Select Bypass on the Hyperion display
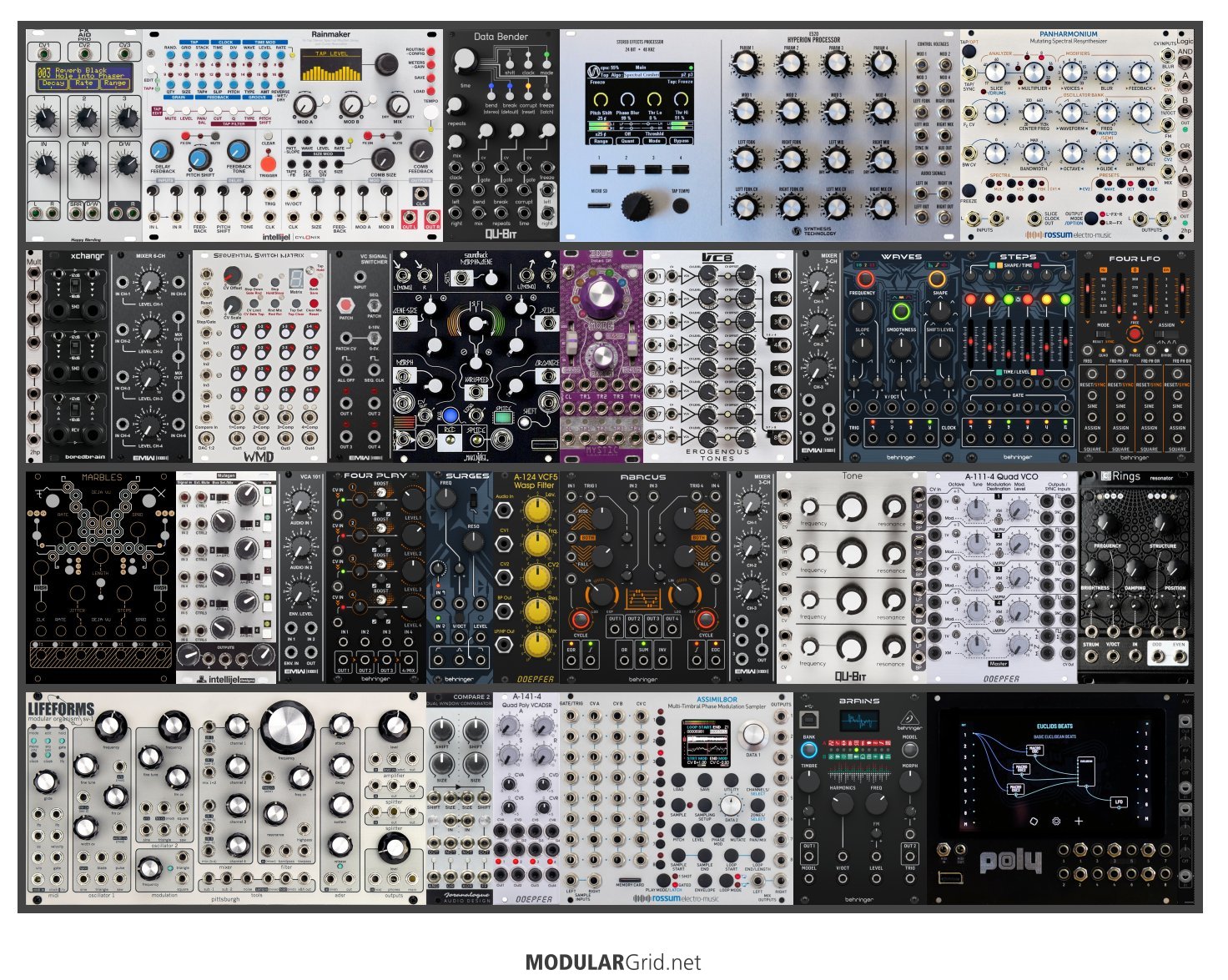The image size is (1228, 980). click(x=681, y=142)
